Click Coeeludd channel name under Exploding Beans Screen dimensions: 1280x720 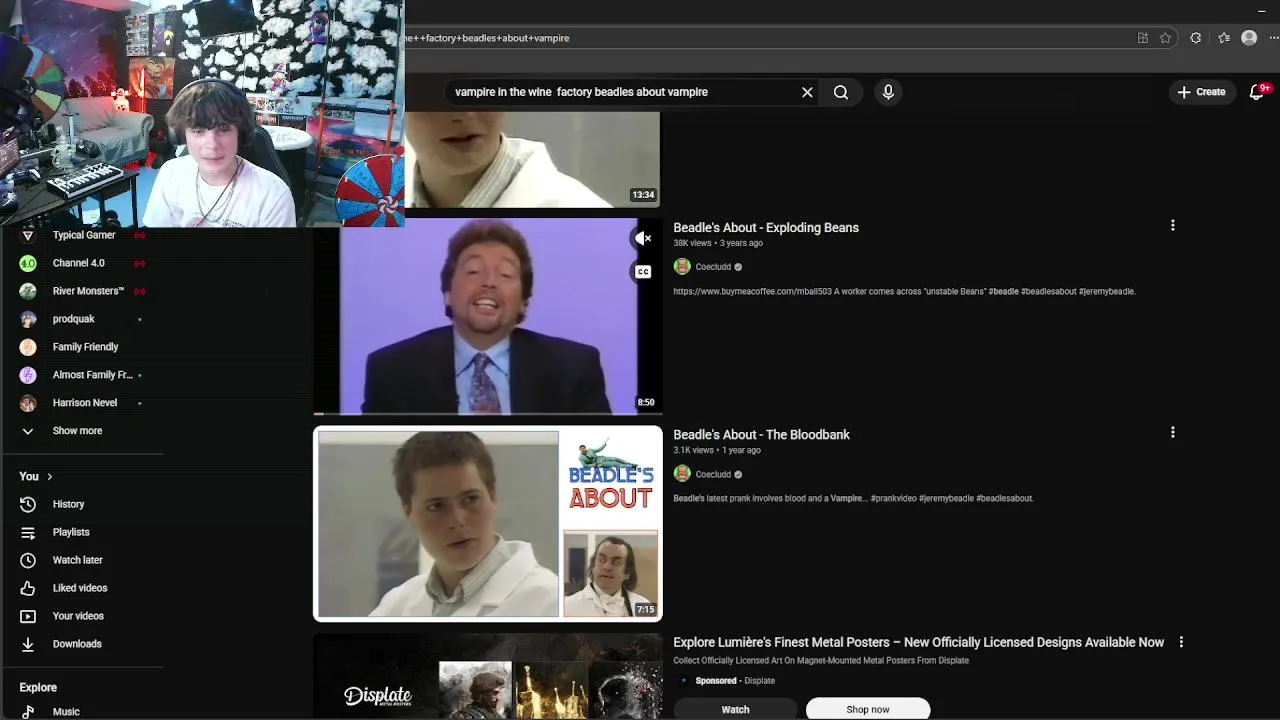713,267
